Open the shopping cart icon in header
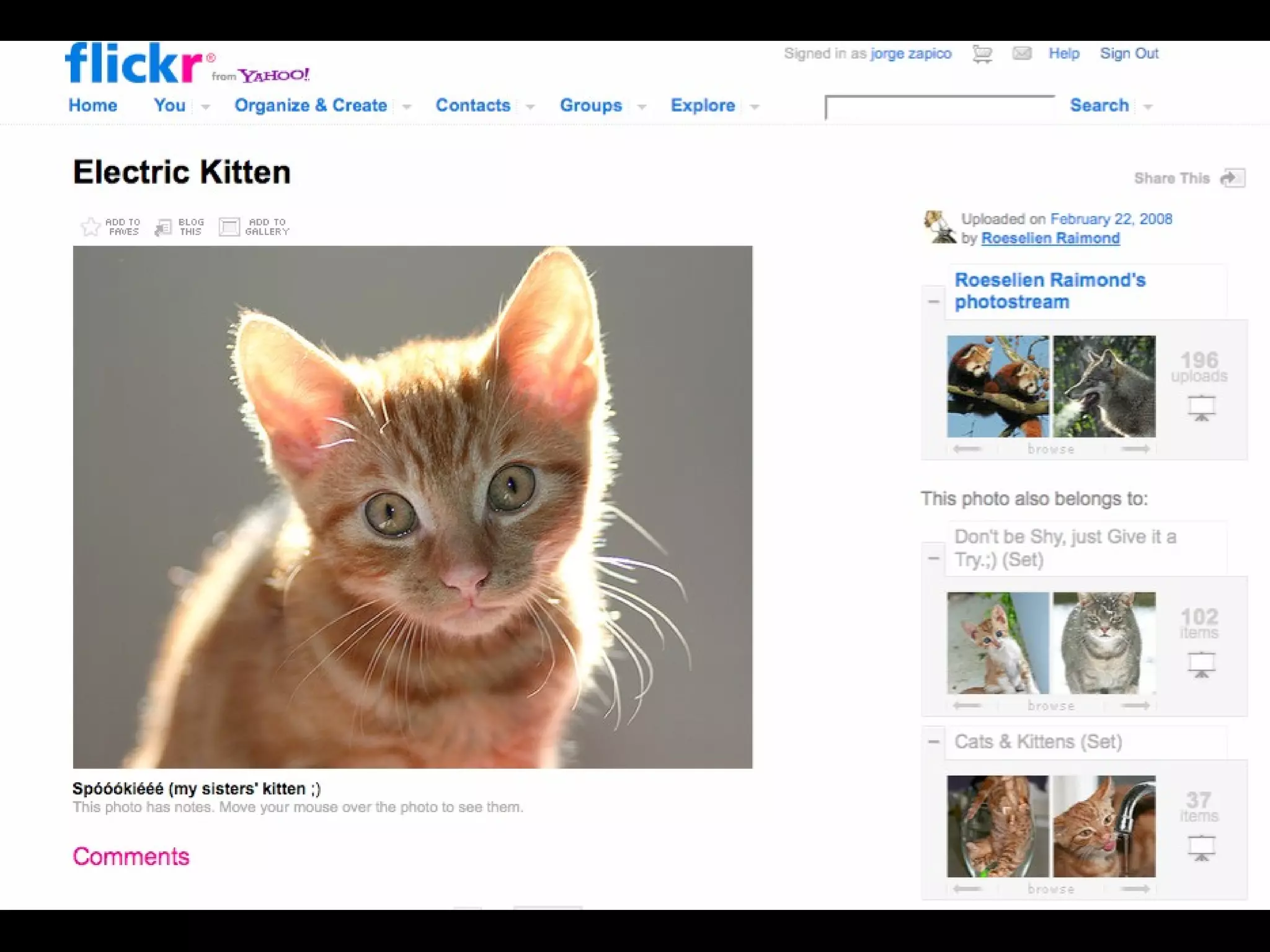Image resolution: width=1270 pixels, height=952 pixels. [x=982, y=54]
